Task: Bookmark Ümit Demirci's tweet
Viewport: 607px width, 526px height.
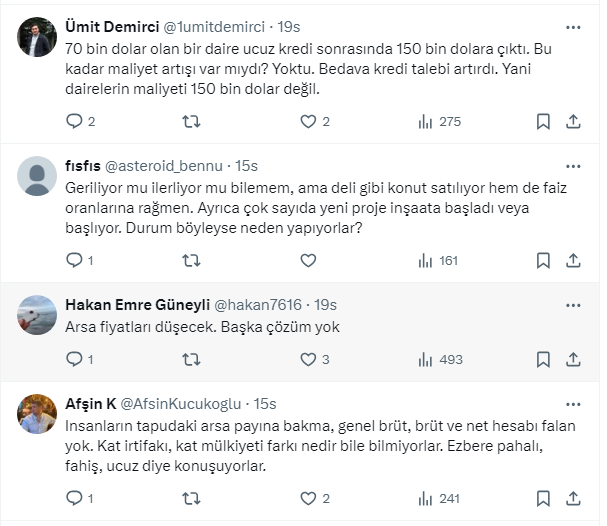Action: coord(542,122)
